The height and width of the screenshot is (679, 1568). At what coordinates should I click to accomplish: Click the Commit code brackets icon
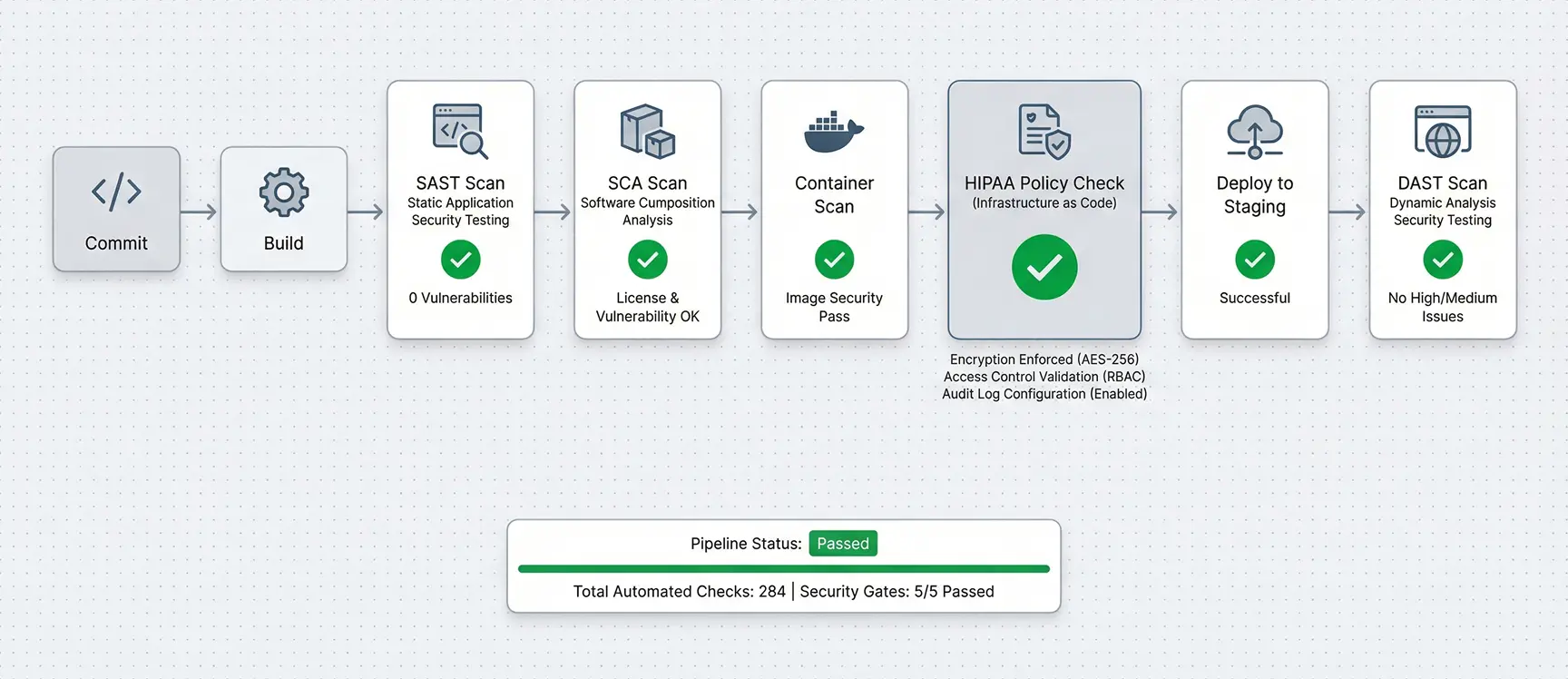click(x=116, y=192)
